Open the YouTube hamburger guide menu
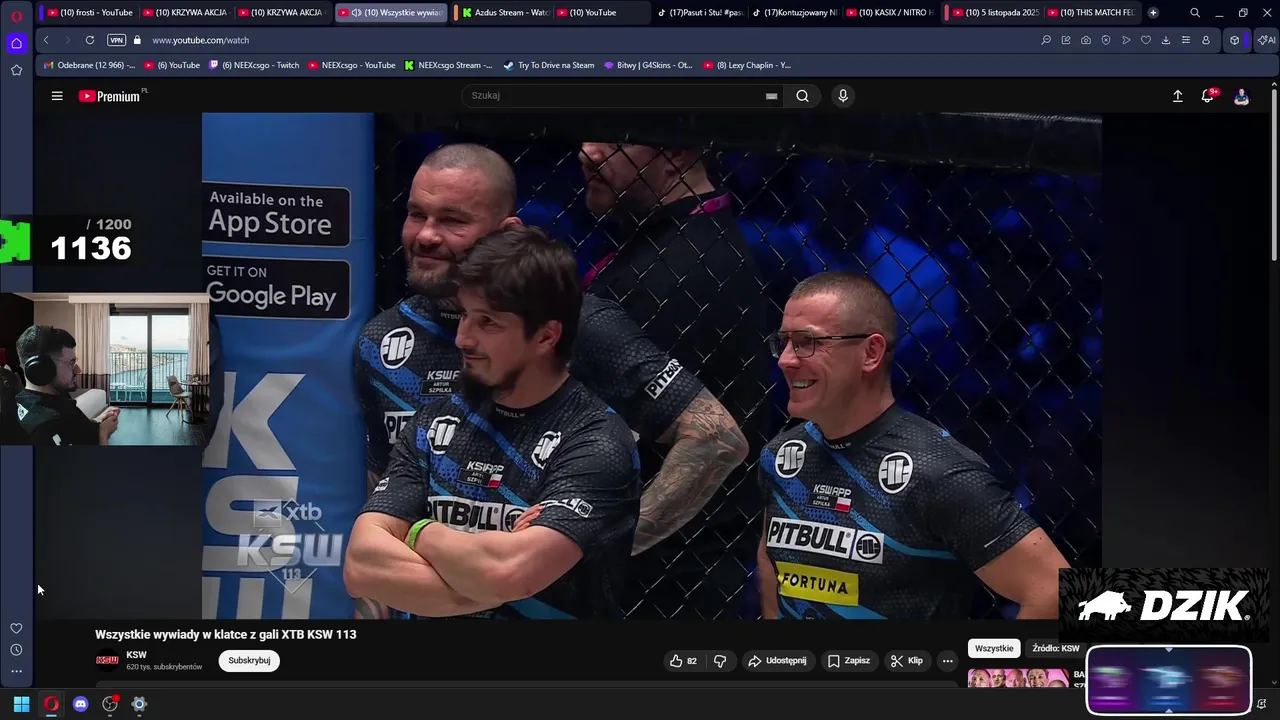Viewport: 1280px width, 720px height. click(x=57, y=96)
